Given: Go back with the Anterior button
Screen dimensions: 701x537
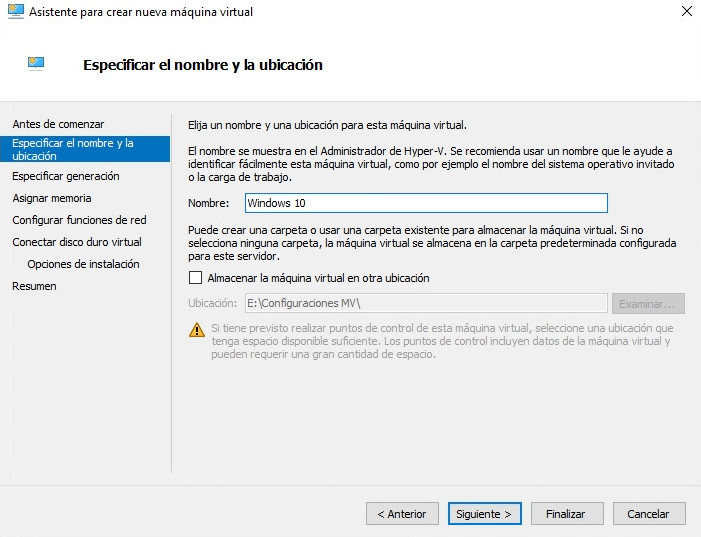Looking at the screenshot, I should click(x=402, y=514).
